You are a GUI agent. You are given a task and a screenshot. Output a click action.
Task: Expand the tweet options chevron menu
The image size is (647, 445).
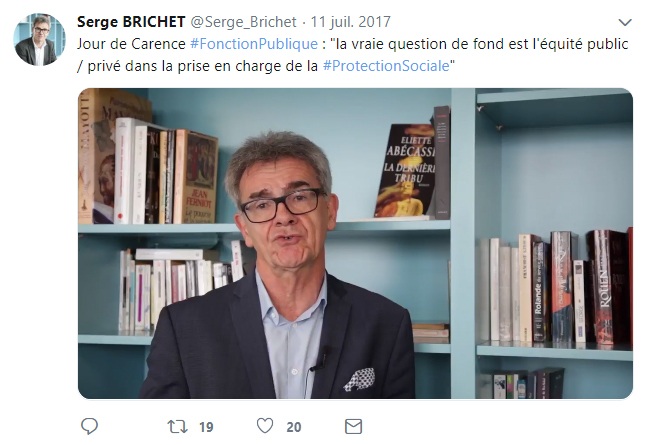click(625, 22)
